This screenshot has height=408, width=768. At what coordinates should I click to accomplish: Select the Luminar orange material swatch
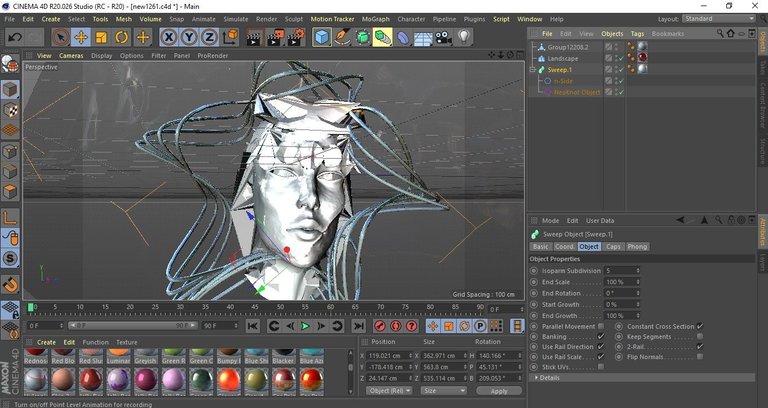point(119,357)
